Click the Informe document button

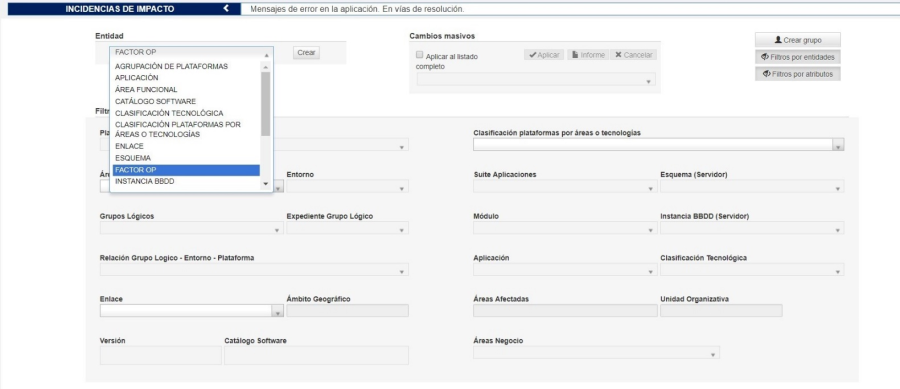click(588, 55)
